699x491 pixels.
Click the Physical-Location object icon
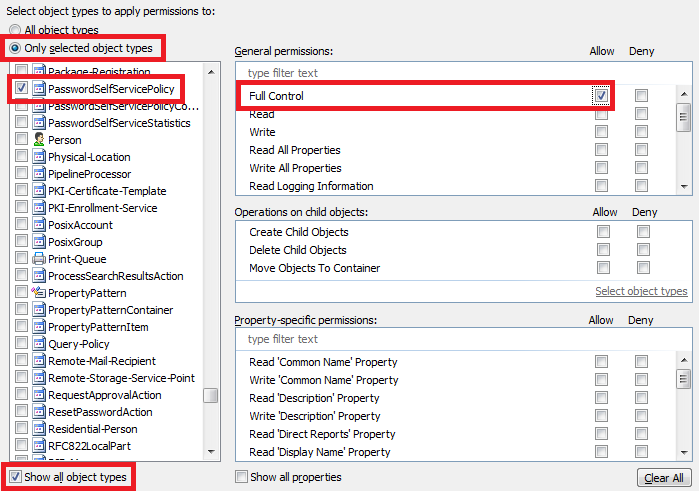click(39, 157)
